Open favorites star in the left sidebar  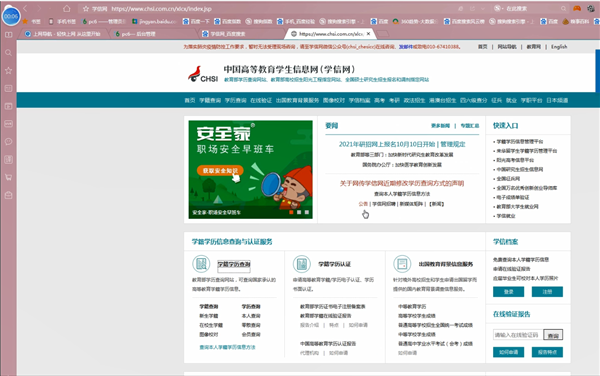(x=8, y=71)
